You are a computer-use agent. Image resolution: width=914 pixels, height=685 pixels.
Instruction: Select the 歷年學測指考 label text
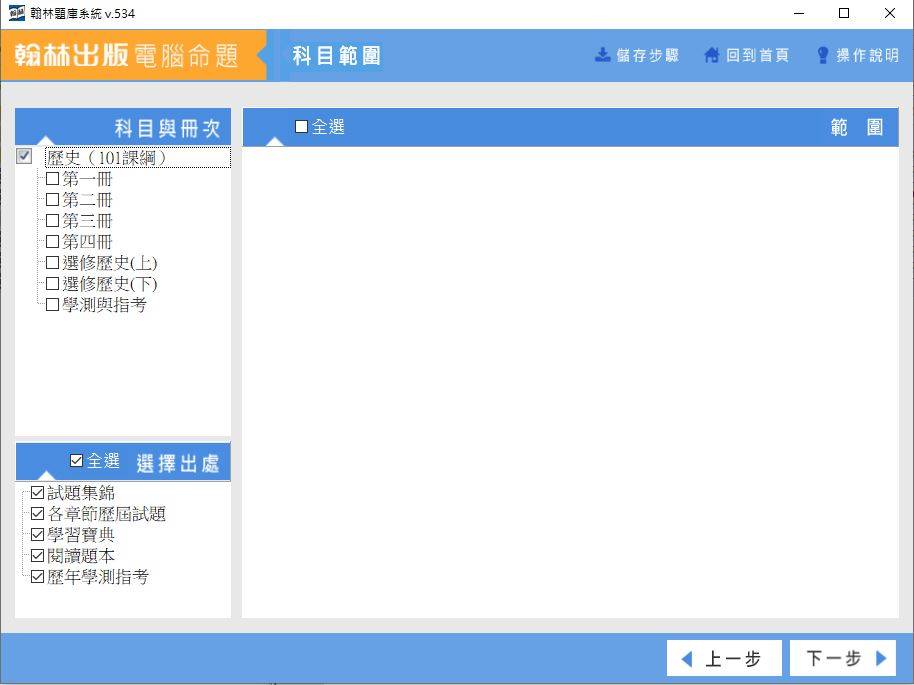pyautogui.click(x=98, y=577)
